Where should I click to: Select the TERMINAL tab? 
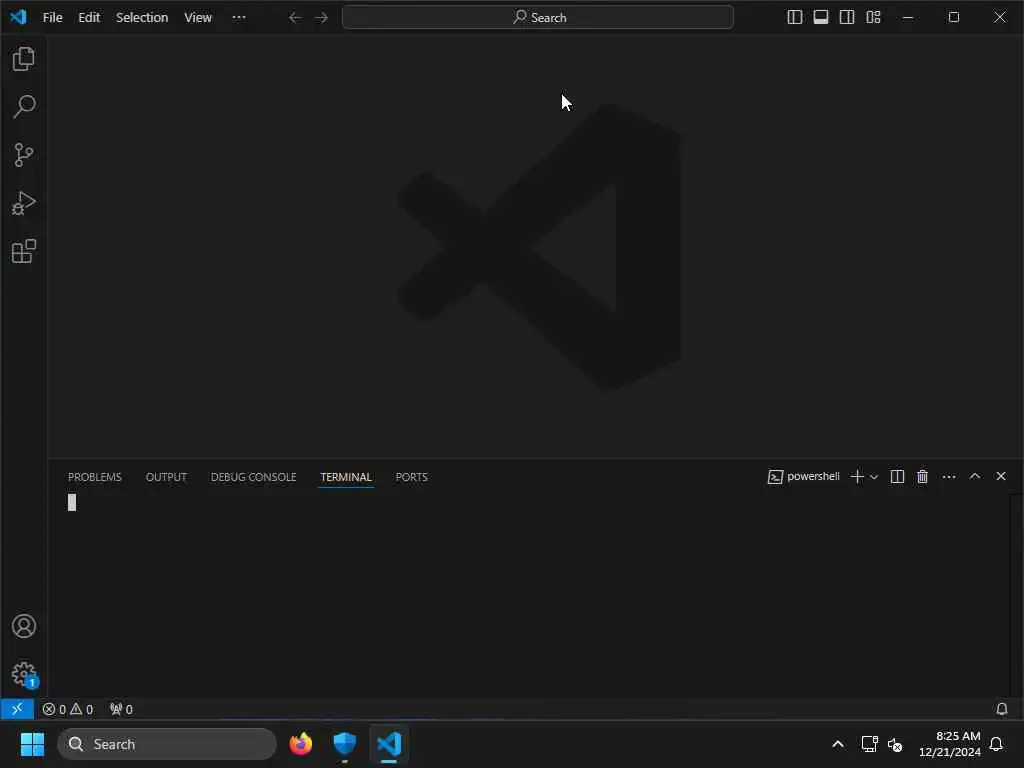click(346, 477)
